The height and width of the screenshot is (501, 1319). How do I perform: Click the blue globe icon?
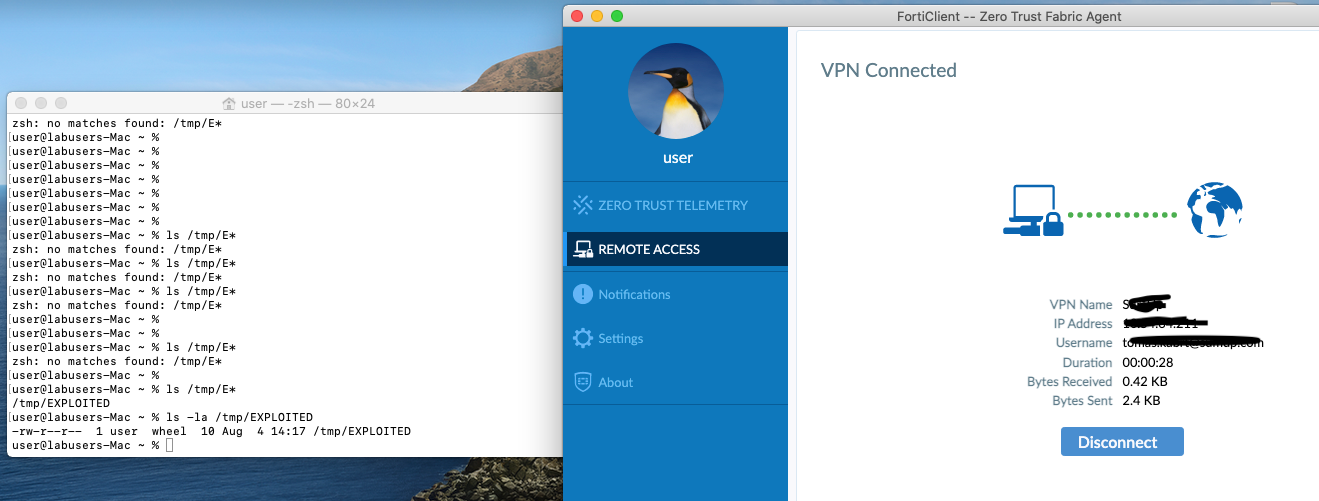point(1214,210)
